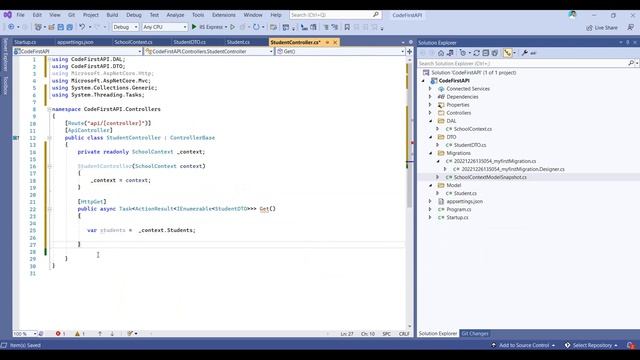Toggle the bookmark icon in toolbar

click(347, 27)
